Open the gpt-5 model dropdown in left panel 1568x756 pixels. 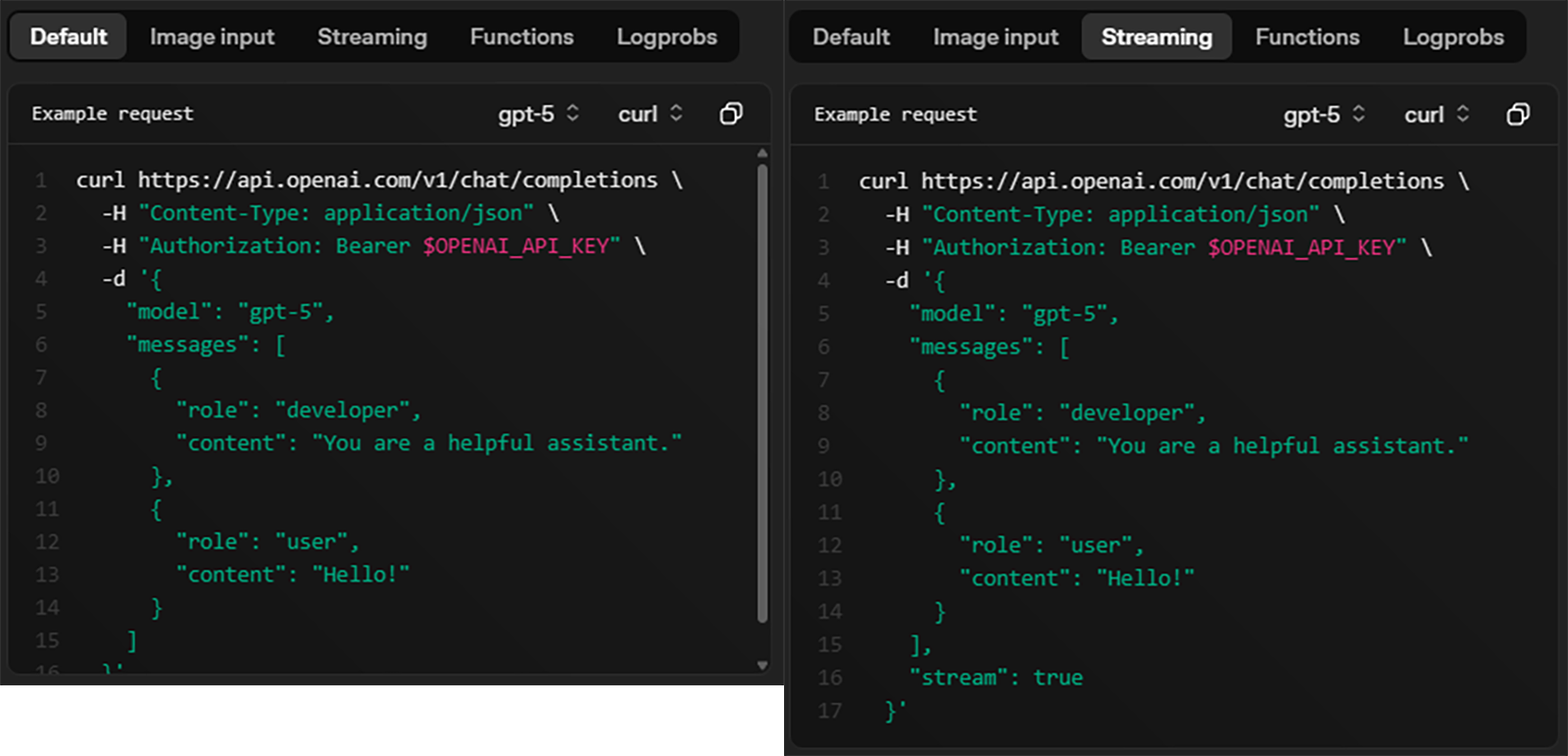pos(538,114)
